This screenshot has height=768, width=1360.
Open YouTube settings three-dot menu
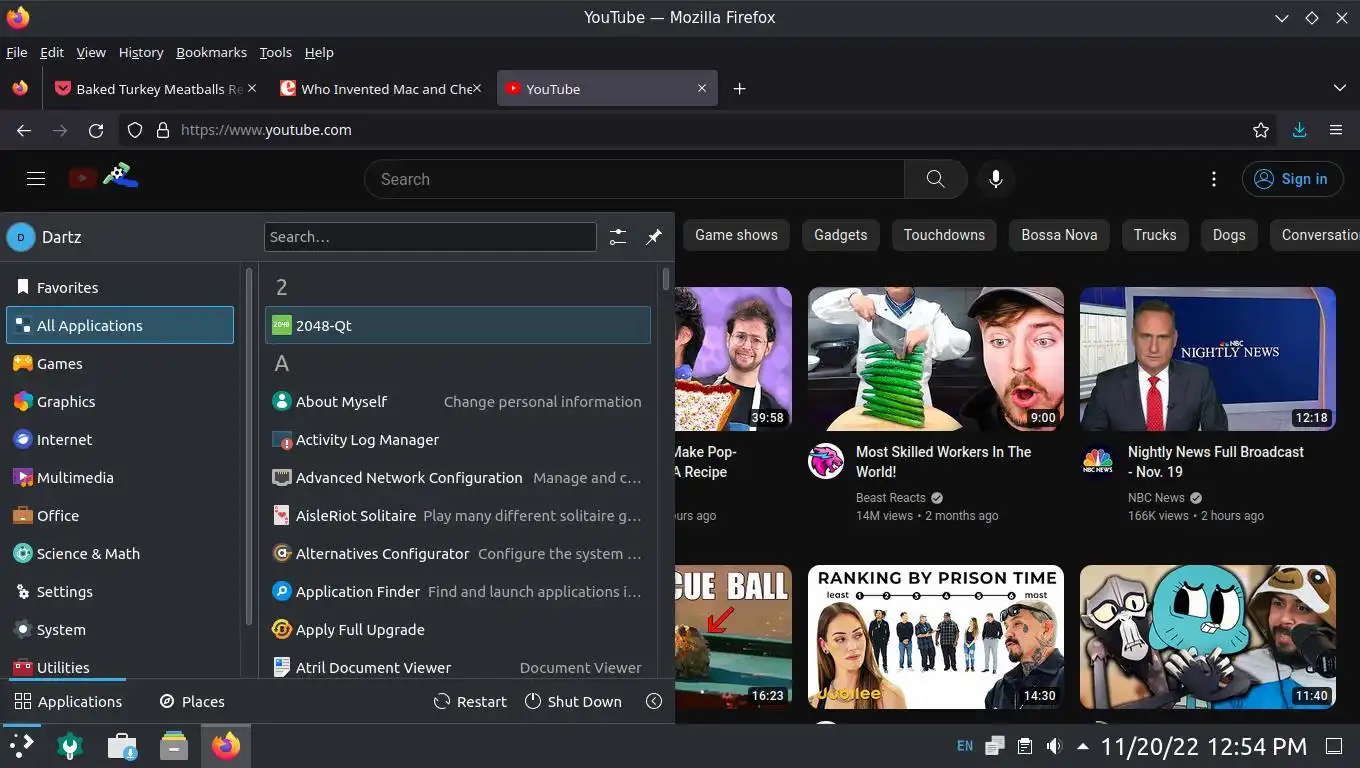tap(1214, 179)
